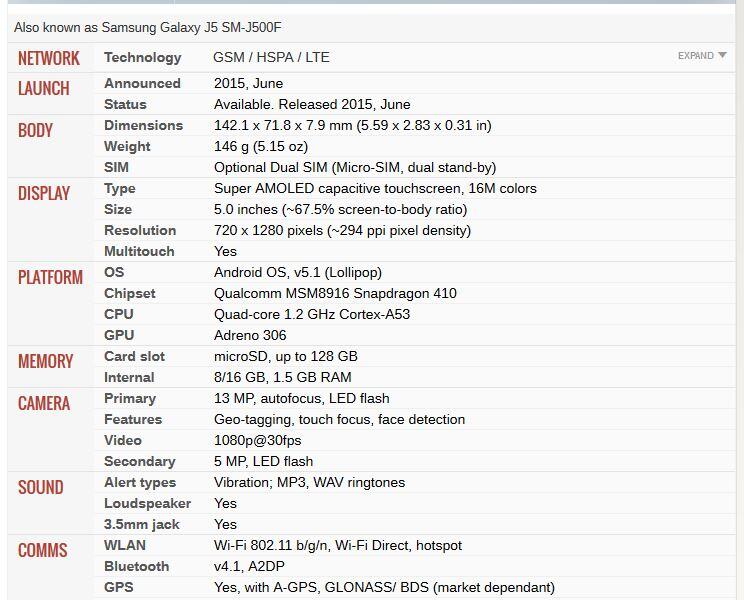
Task: Select the '5 MP, LED flash' value
Action: [x=263, y=462]
